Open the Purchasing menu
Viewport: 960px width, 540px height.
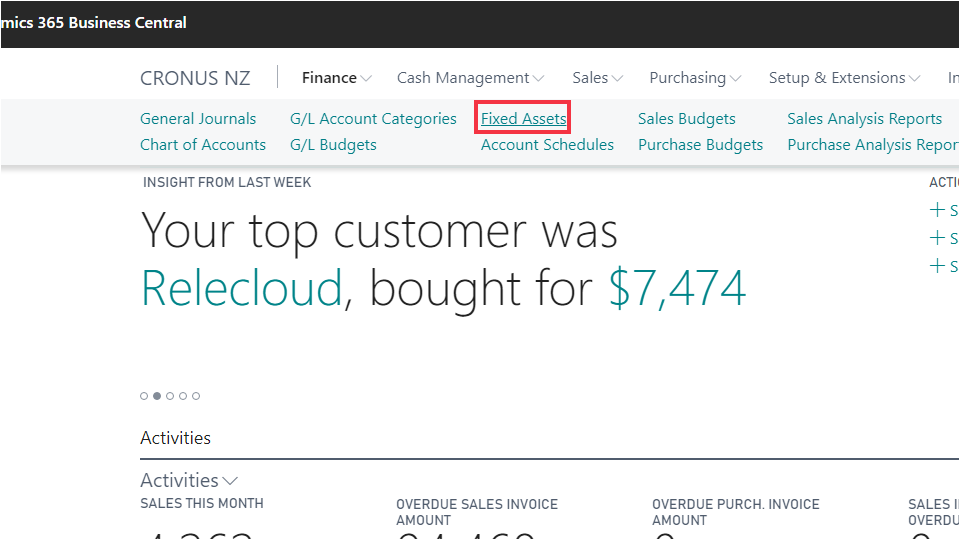click(x=695, y=78)
